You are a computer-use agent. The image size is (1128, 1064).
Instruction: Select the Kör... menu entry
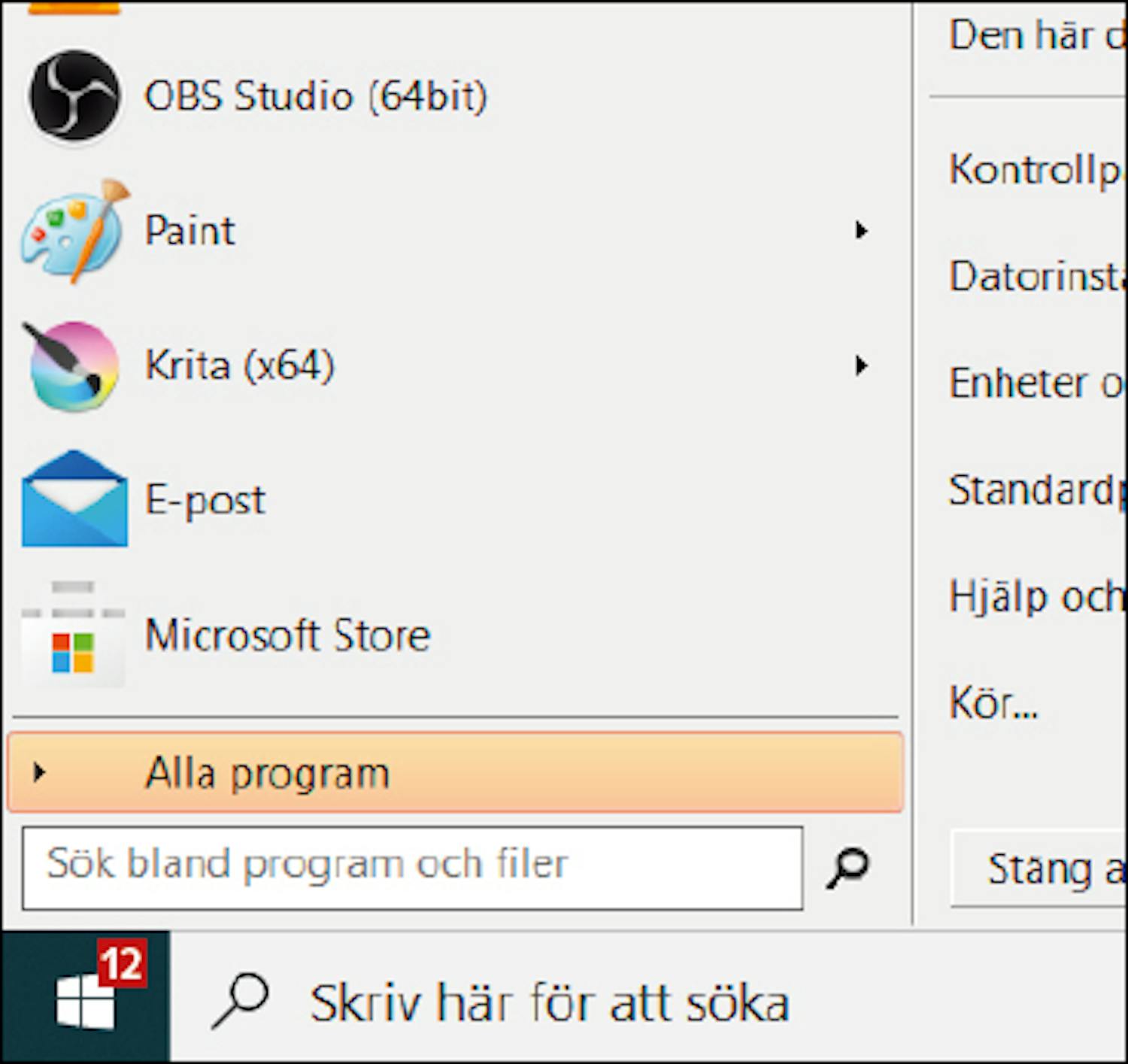993,704
